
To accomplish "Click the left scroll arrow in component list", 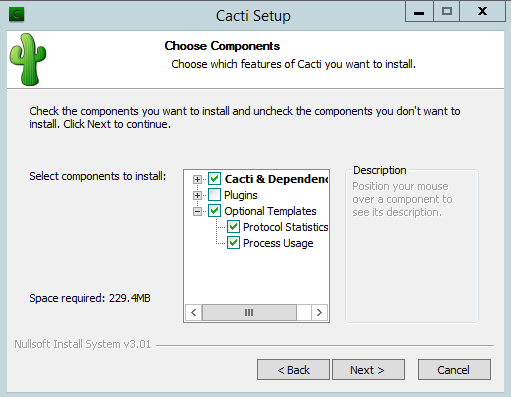I will [x=194, y=312].
